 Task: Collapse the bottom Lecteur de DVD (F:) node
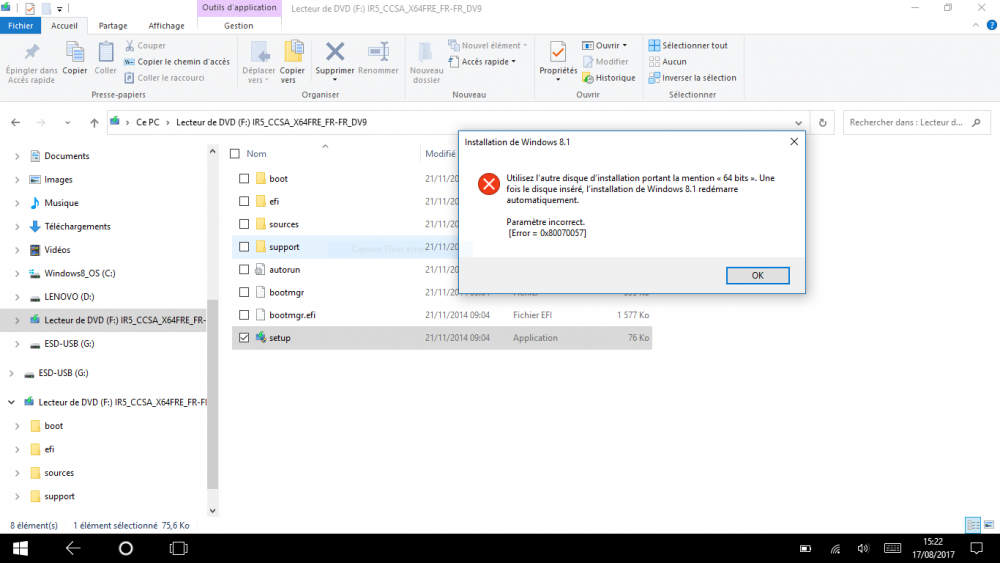point(11,402)
